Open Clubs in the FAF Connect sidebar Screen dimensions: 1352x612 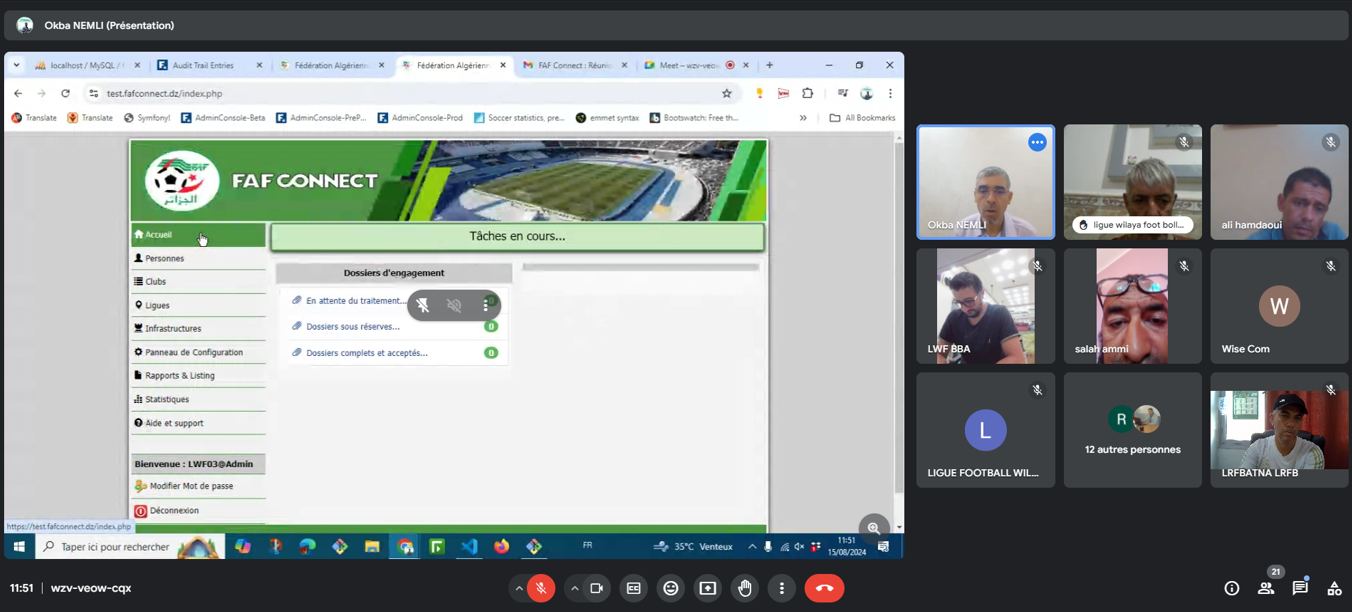click(198, 282)
